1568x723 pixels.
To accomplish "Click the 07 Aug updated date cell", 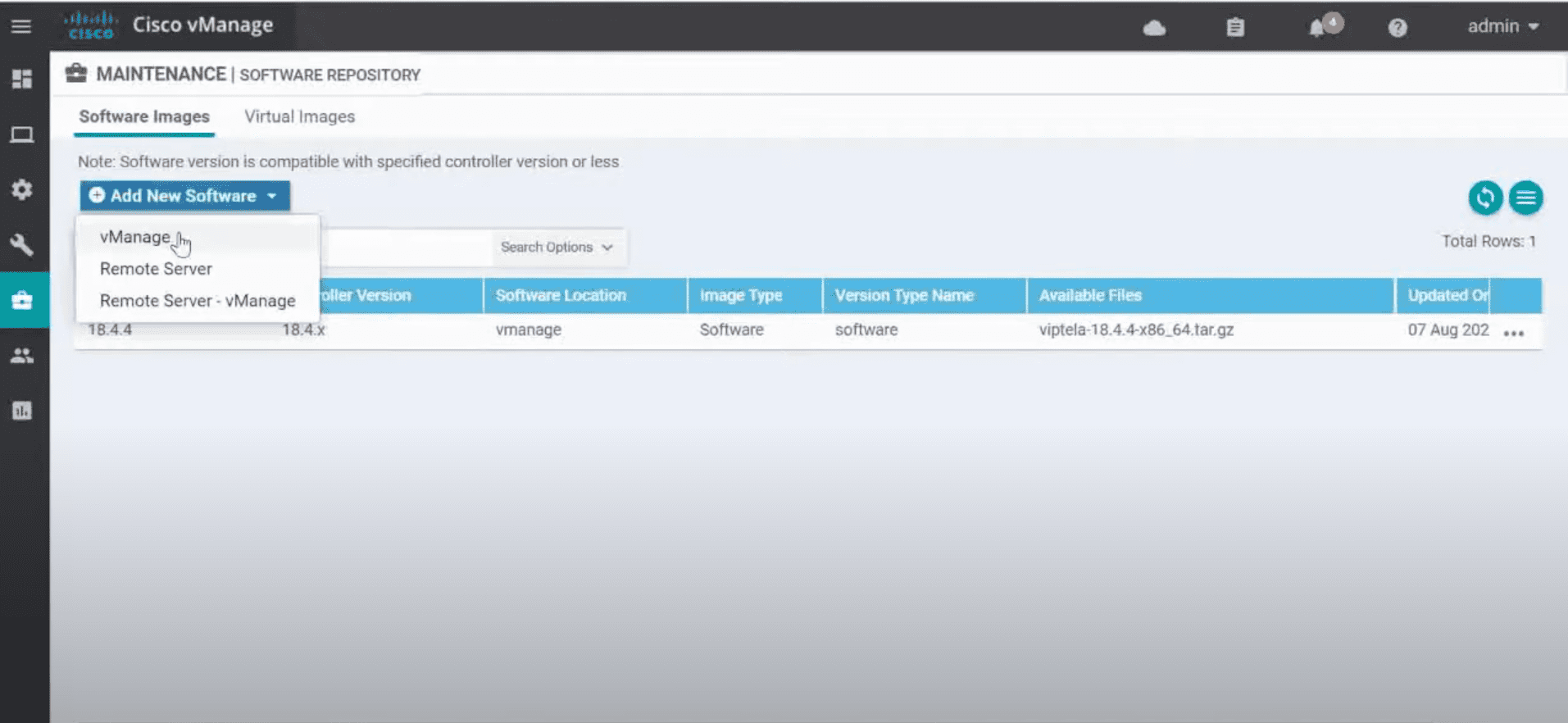I will pyautogui.click(x=1448, y=330).
